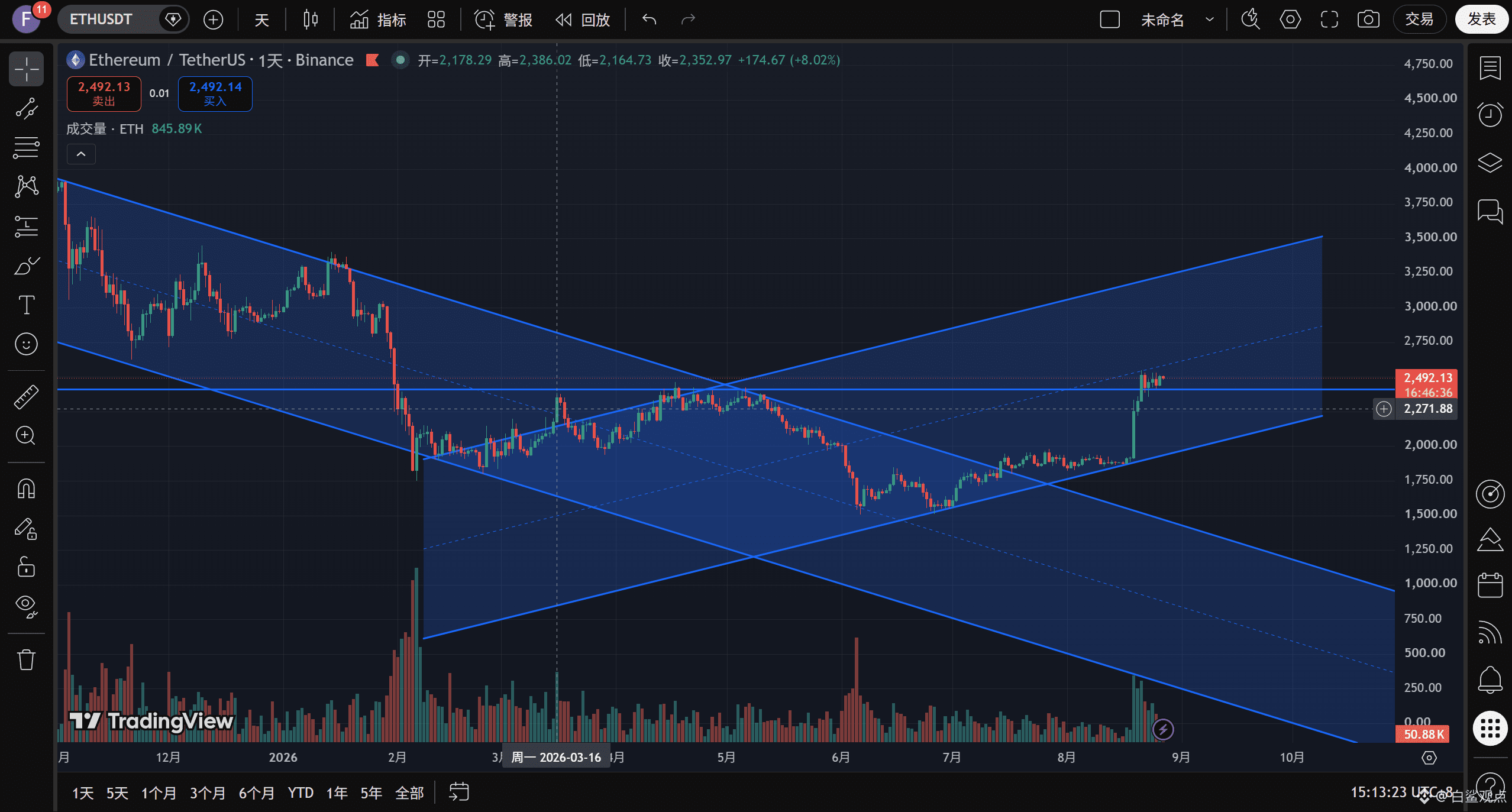Open time axis settings gear
This screenshot has height=812, width=1512.
point(1429,758)
